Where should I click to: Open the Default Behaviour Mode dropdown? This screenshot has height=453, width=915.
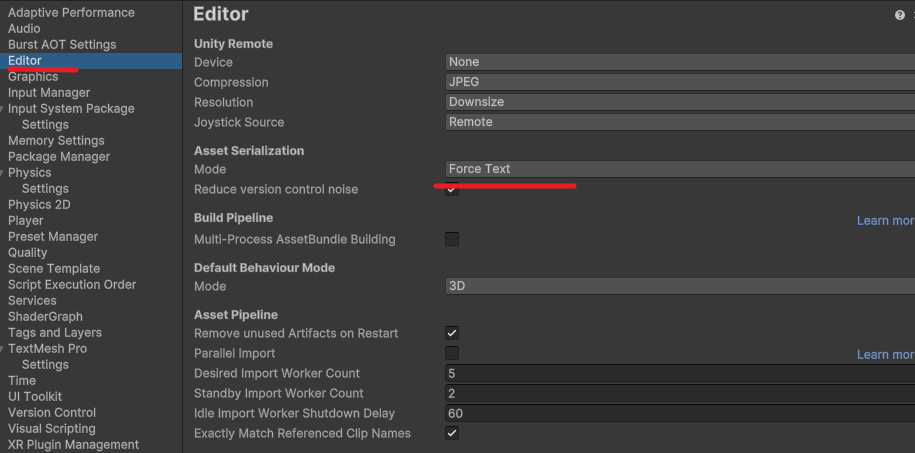[x=680, y=286]
